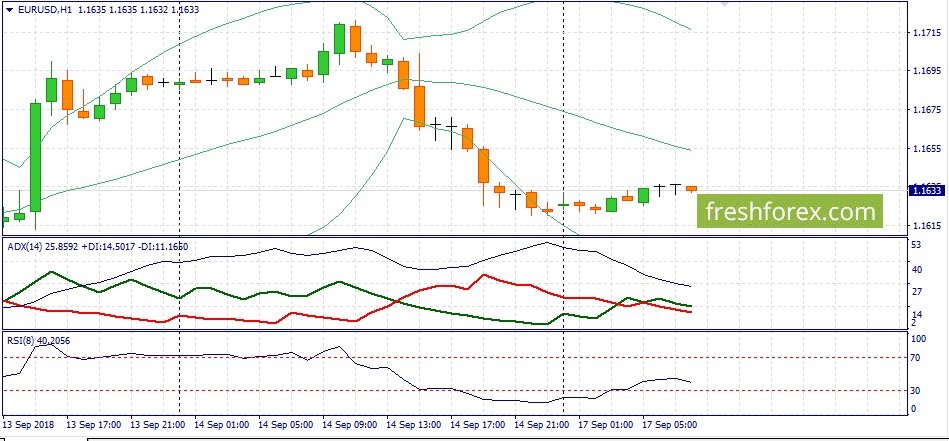Click the 1.1615 price scale value

(925, 226)
